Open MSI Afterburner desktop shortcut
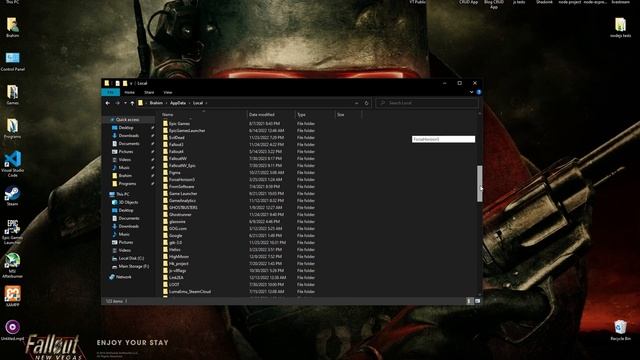Screen dimensions: 640x360 click(12, 265)
